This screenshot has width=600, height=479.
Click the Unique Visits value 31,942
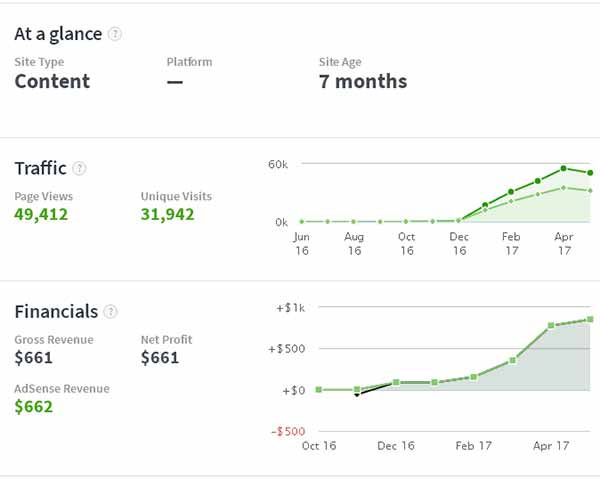(x=167, y=214)
